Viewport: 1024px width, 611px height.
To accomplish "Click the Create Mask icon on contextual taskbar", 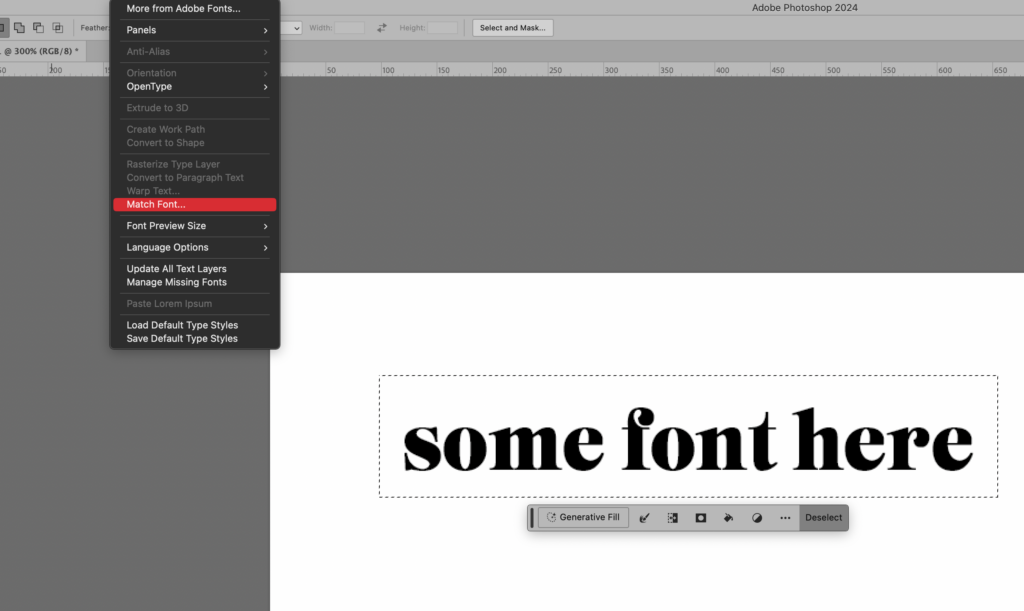I will pos(700,517).
